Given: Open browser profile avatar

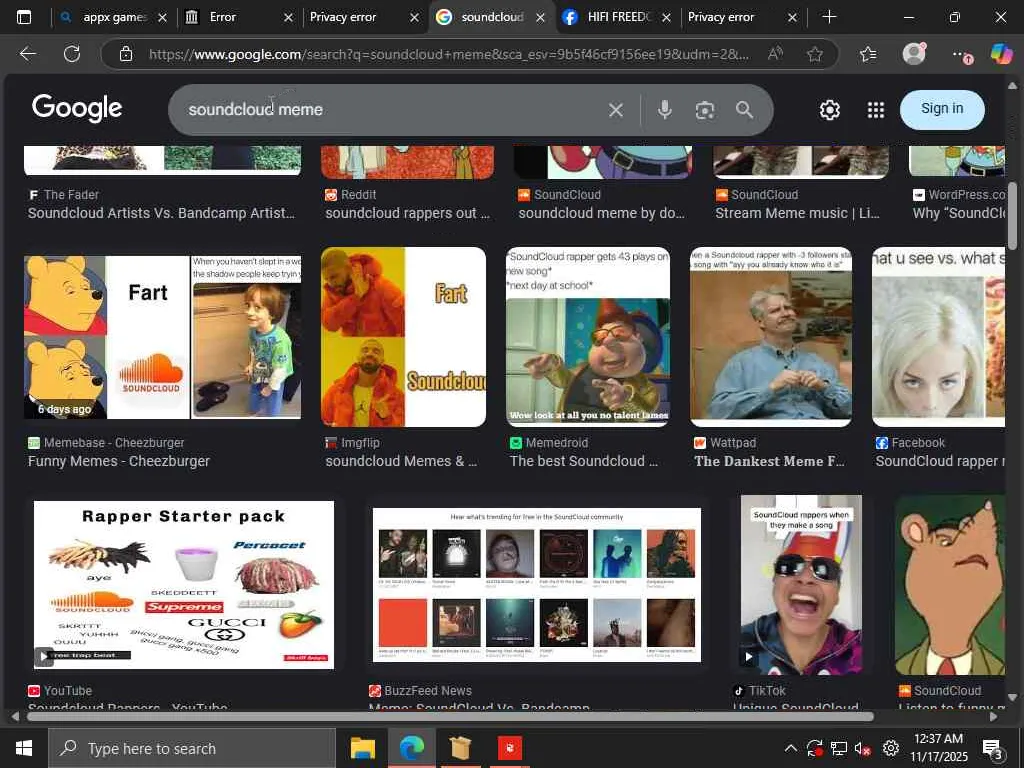Looking at the screenshot, I should (914, 54).
